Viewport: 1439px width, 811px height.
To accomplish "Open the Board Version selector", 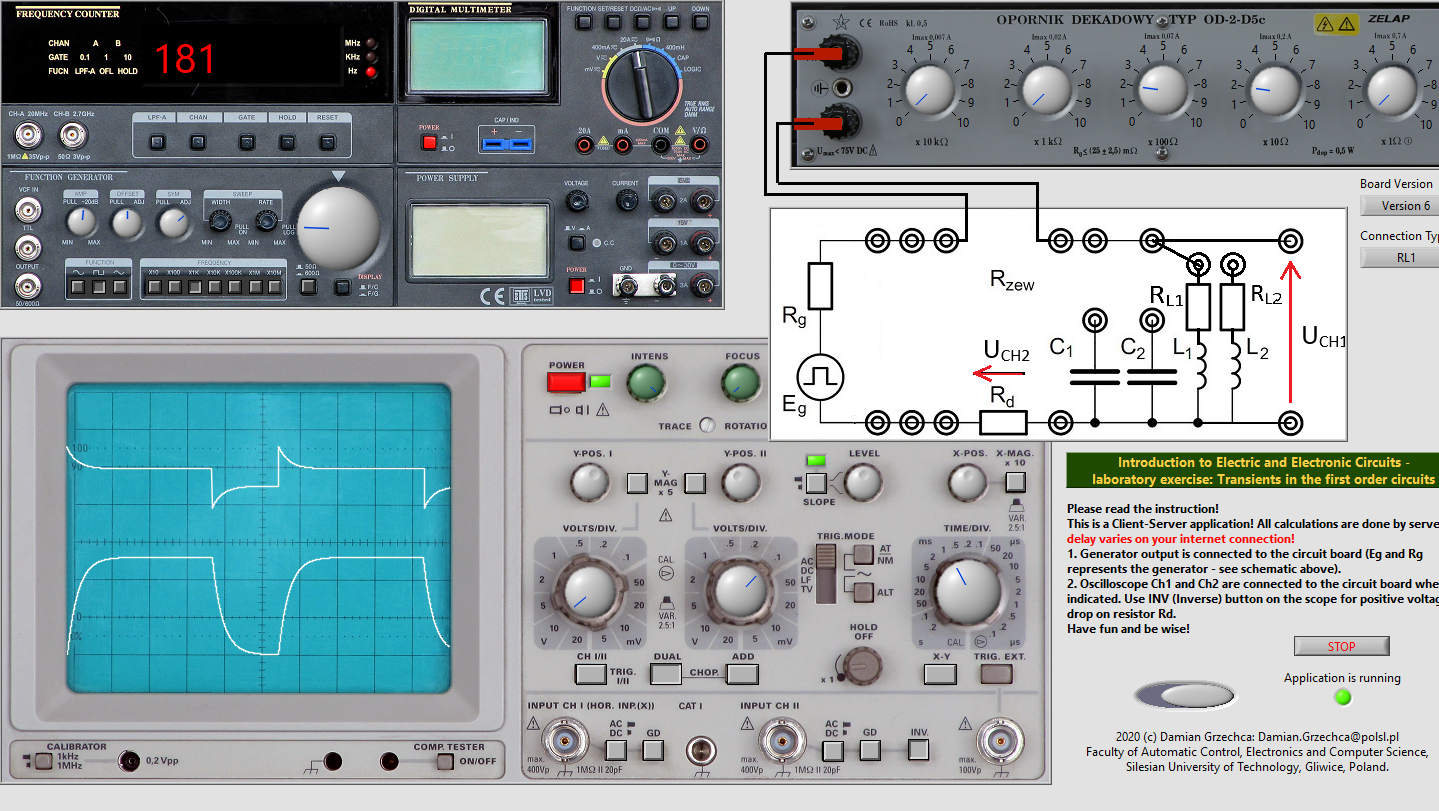I will pyautogui.click(x=1399, y=206).
